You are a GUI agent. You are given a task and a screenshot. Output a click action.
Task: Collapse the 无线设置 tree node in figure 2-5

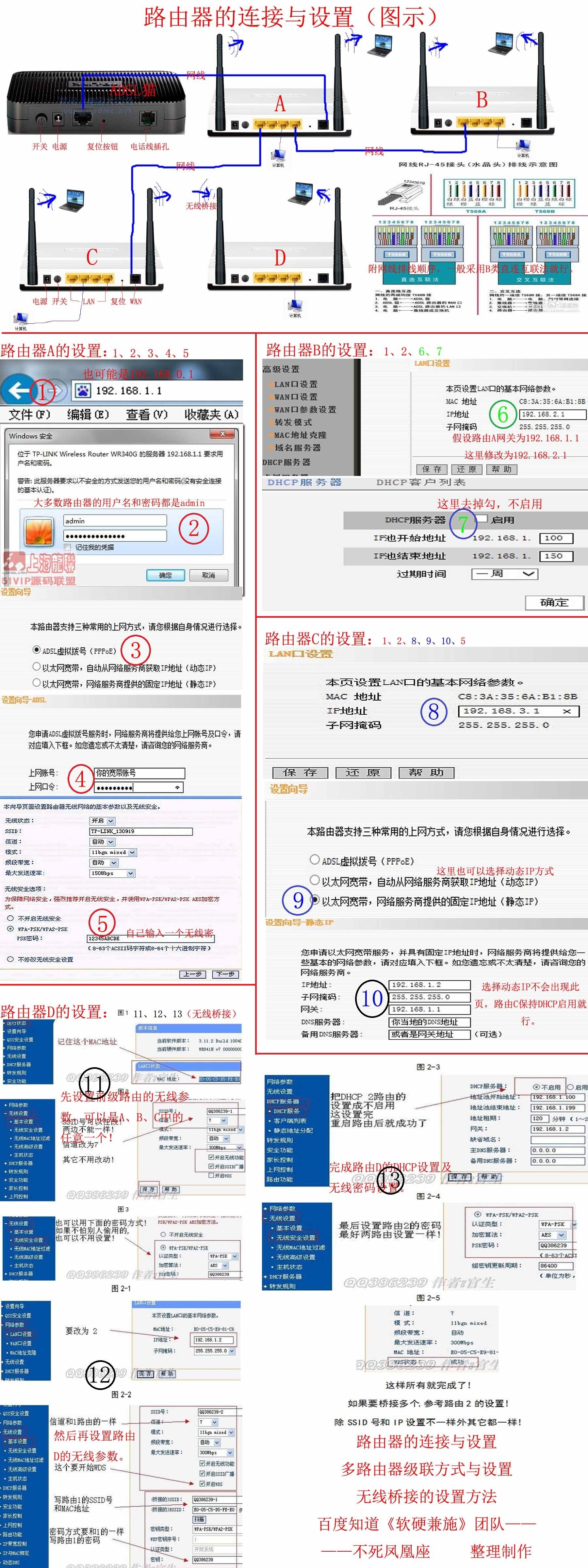click(266, 1218)
